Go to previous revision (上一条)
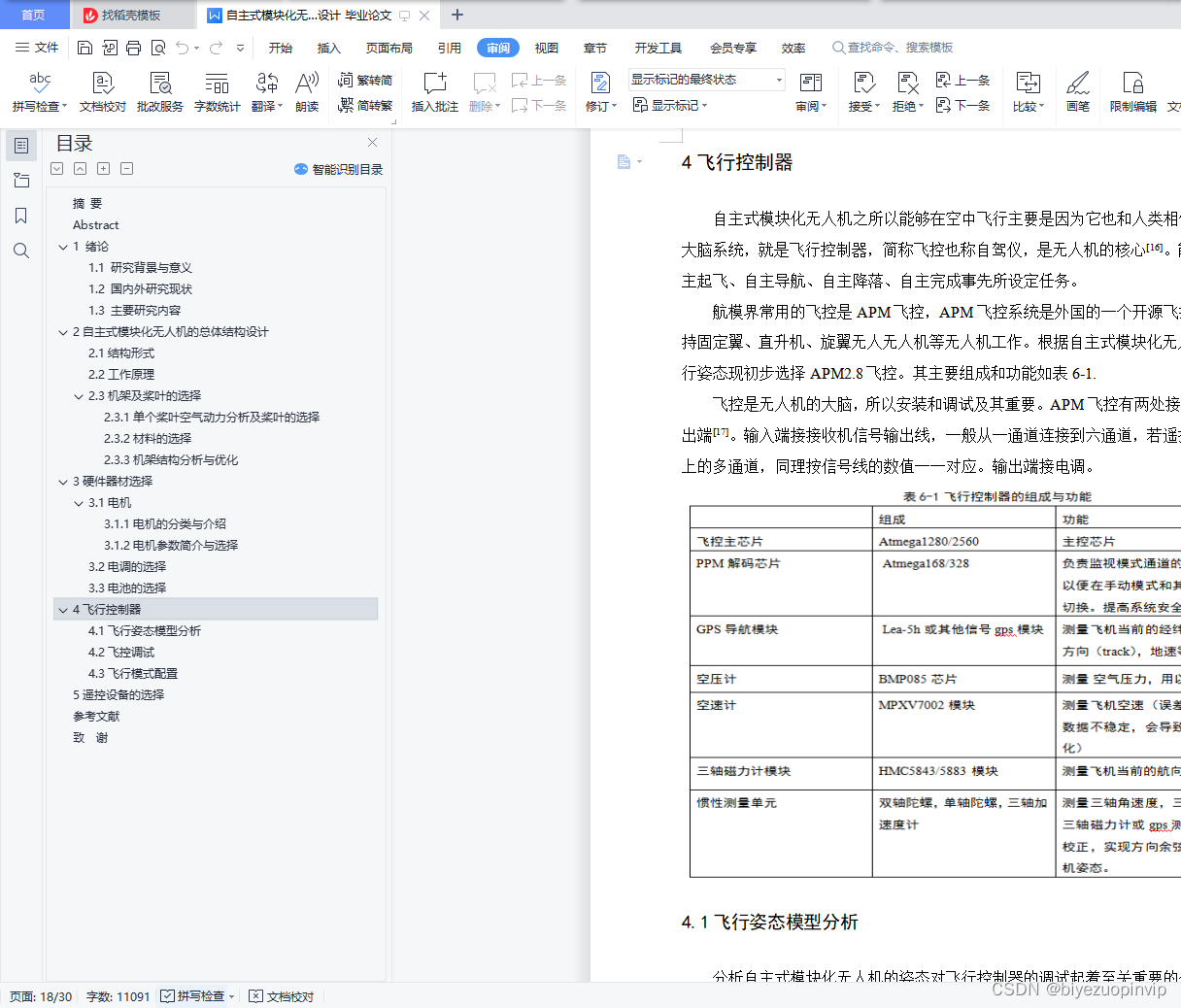The width and height of the screenshot is (1181, 1008). (x=962, y=80)
